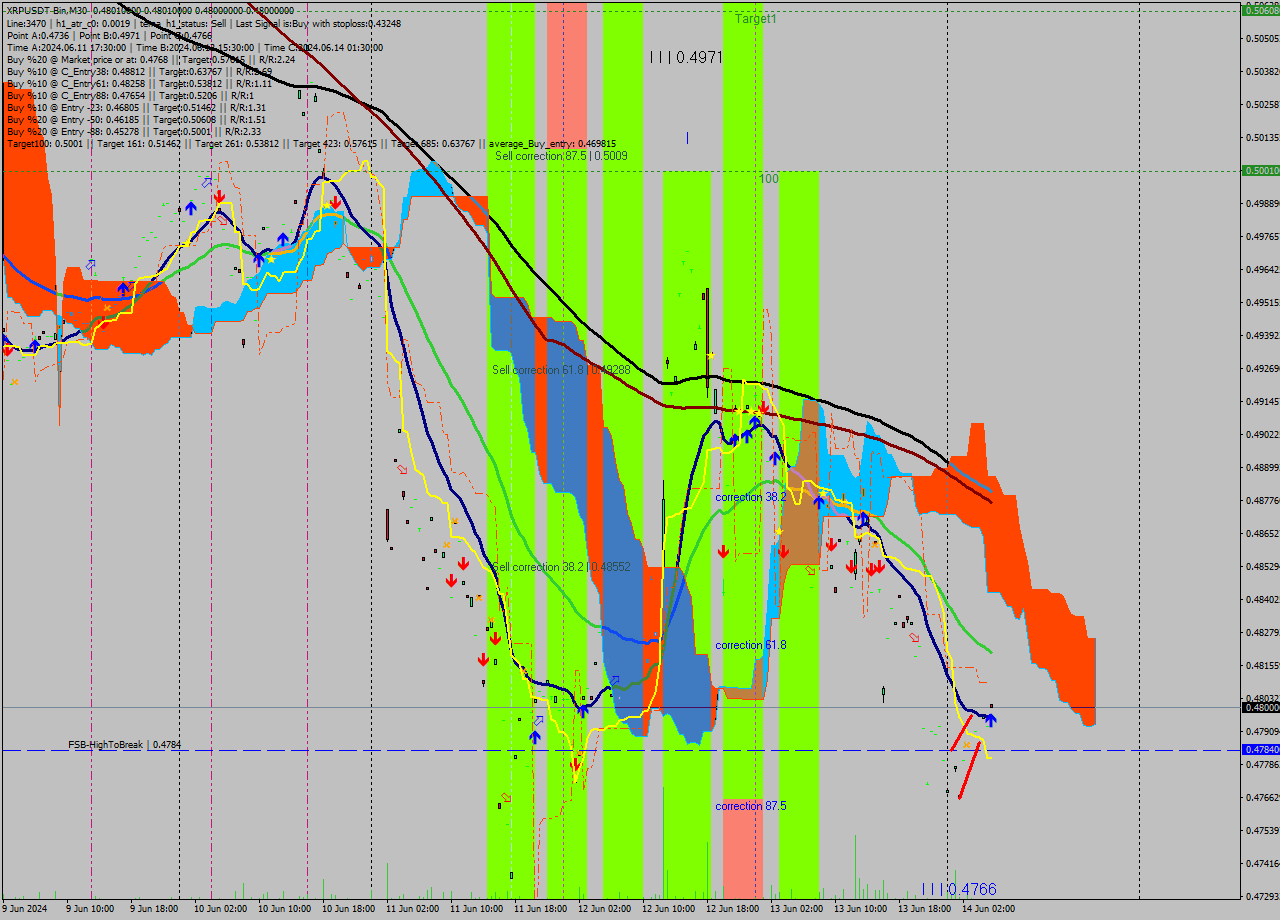Click 0.50258 on the price scale

click(1262, 105)
